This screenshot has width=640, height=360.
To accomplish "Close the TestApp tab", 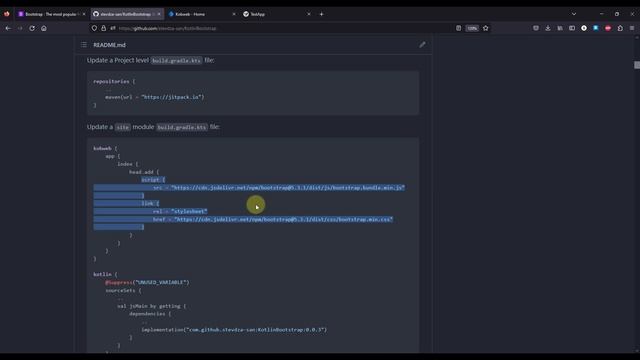I will click(x=309, y=14).
